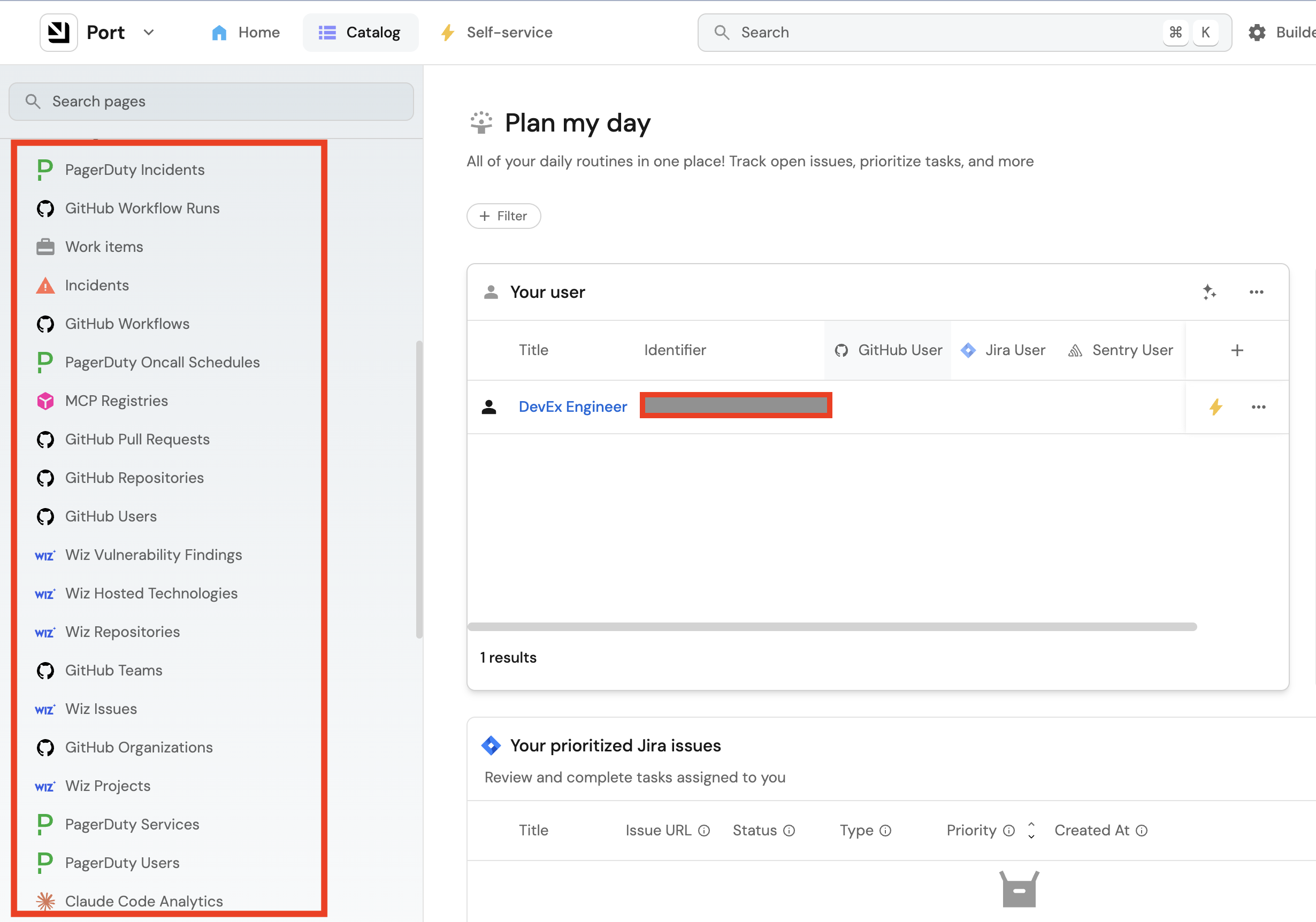Open Wiz Vulnerability Findings page

153,555
